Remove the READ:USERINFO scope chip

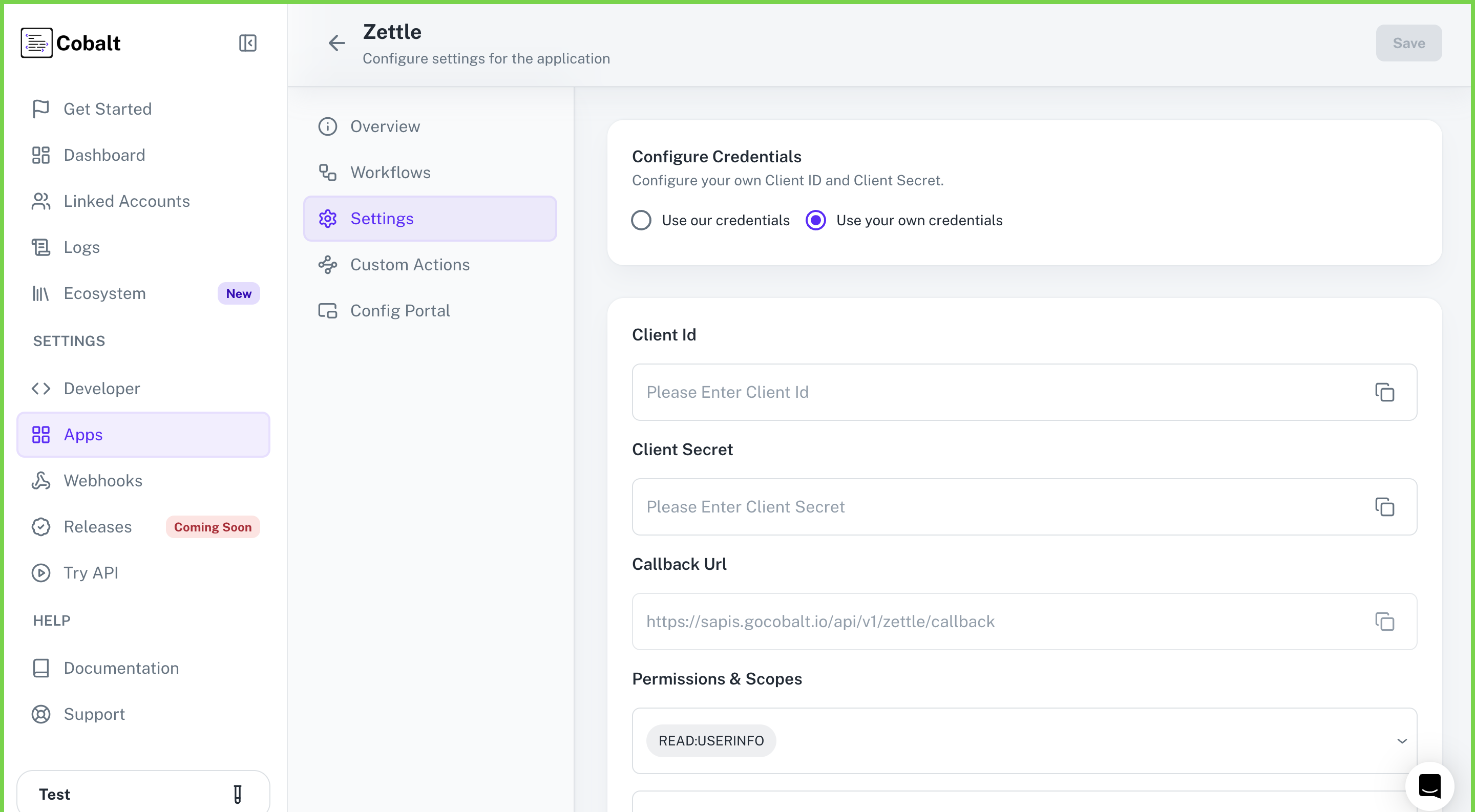tap(711, 740)
